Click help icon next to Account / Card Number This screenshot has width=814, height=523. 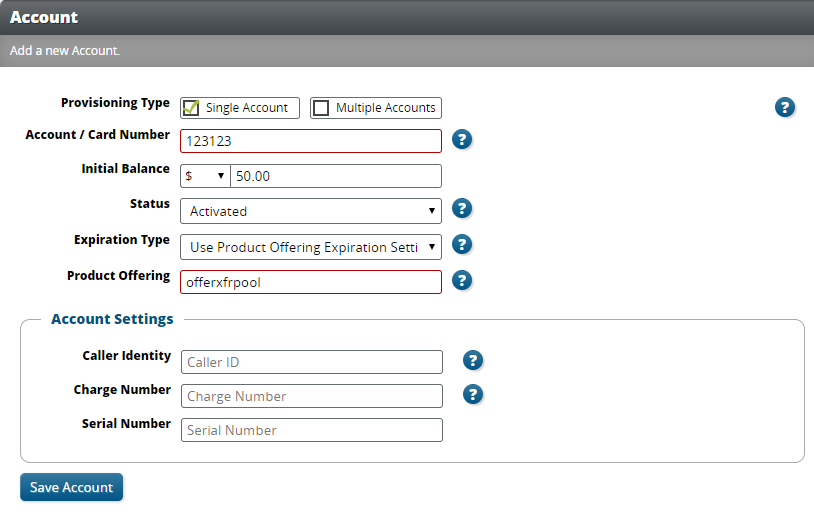click(461, 139)
